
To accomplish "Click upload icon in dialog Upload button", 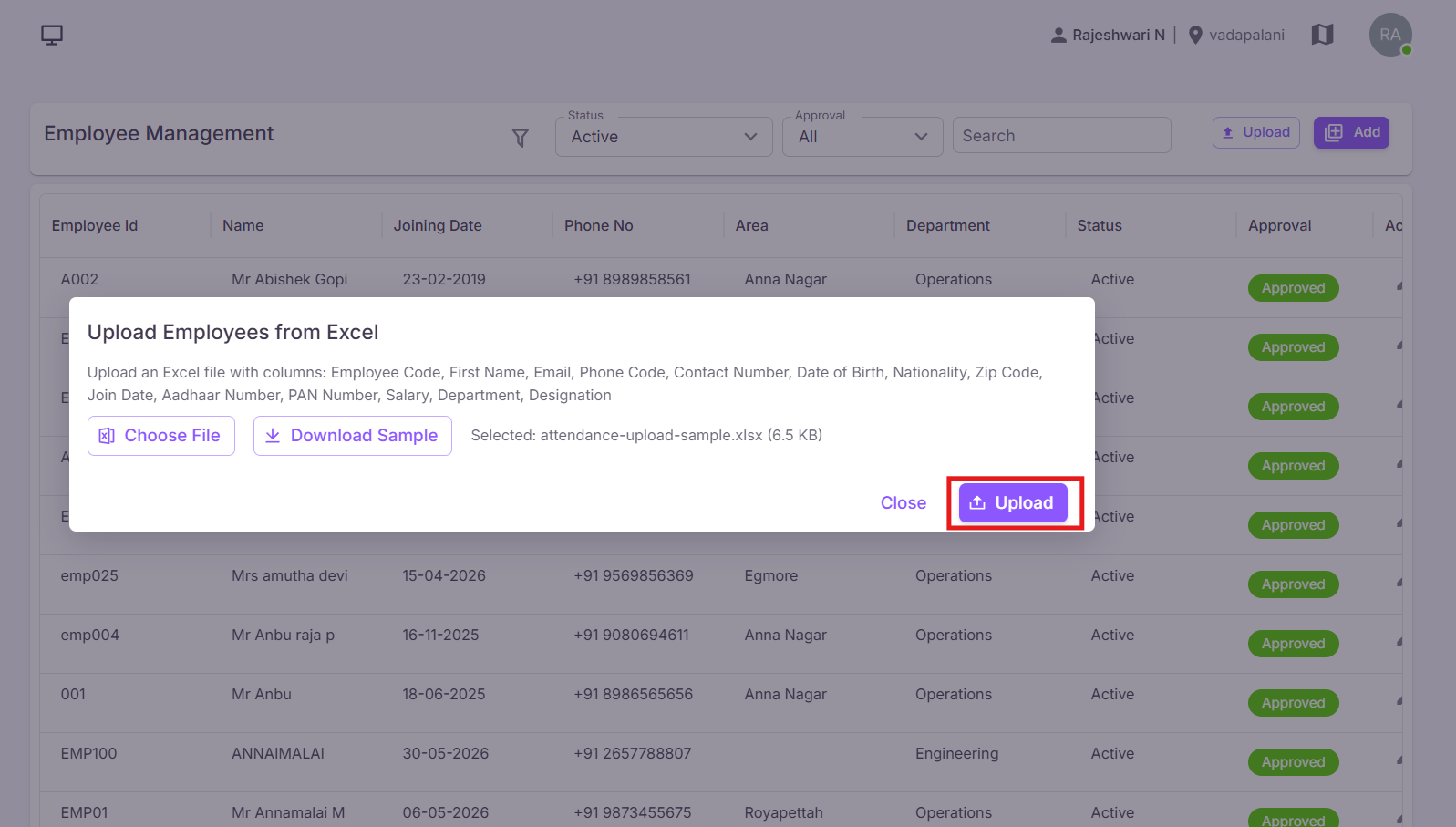I will (977, 503).
